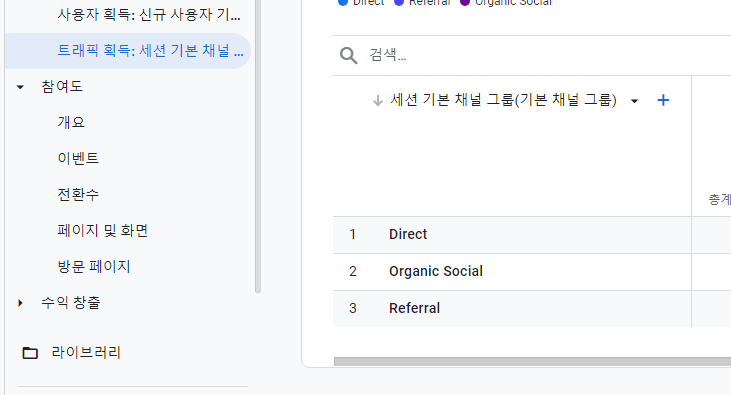Open the 이벤트 report
This screenshot has height=395, width=731.
(78, 158)
